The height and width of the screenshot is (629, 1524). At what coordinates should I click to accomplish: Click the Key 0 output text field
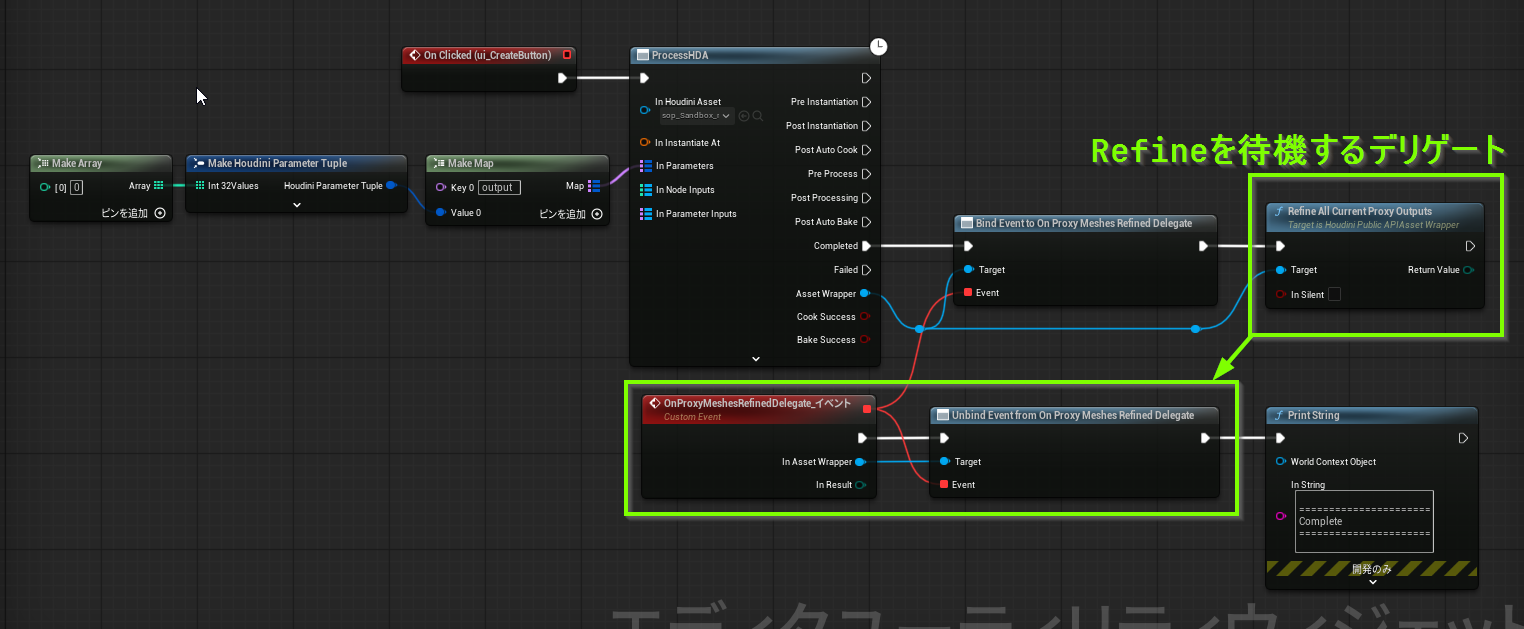(498, 188)
